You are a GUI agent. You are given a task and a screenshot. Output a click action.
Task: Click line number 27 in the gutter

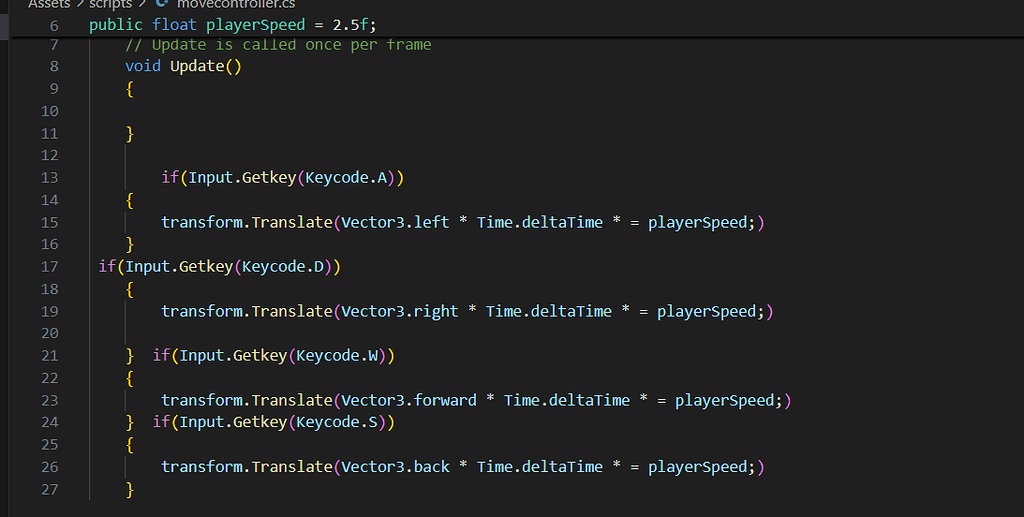click(x=50, y=489)
